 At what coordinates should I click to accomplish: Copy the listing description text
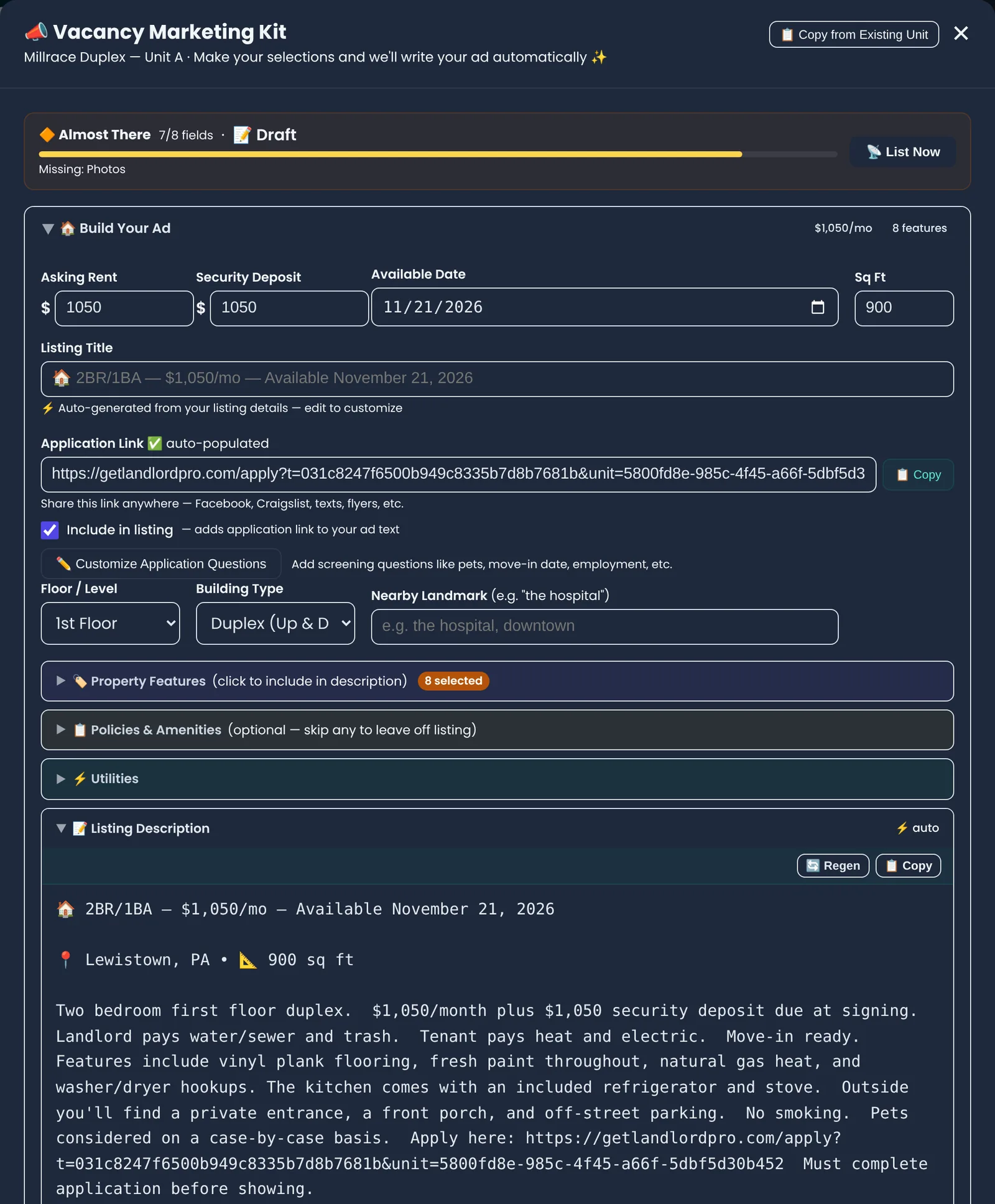pyautogui.click(x=908, y=866)
